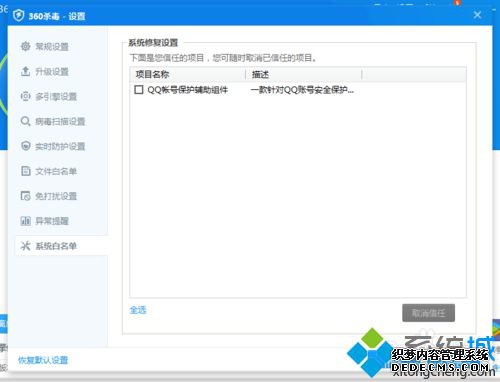Click the wrench icon beside 系统白名单
This screenshot has width=500, height=382.
(x=25, y=246)
